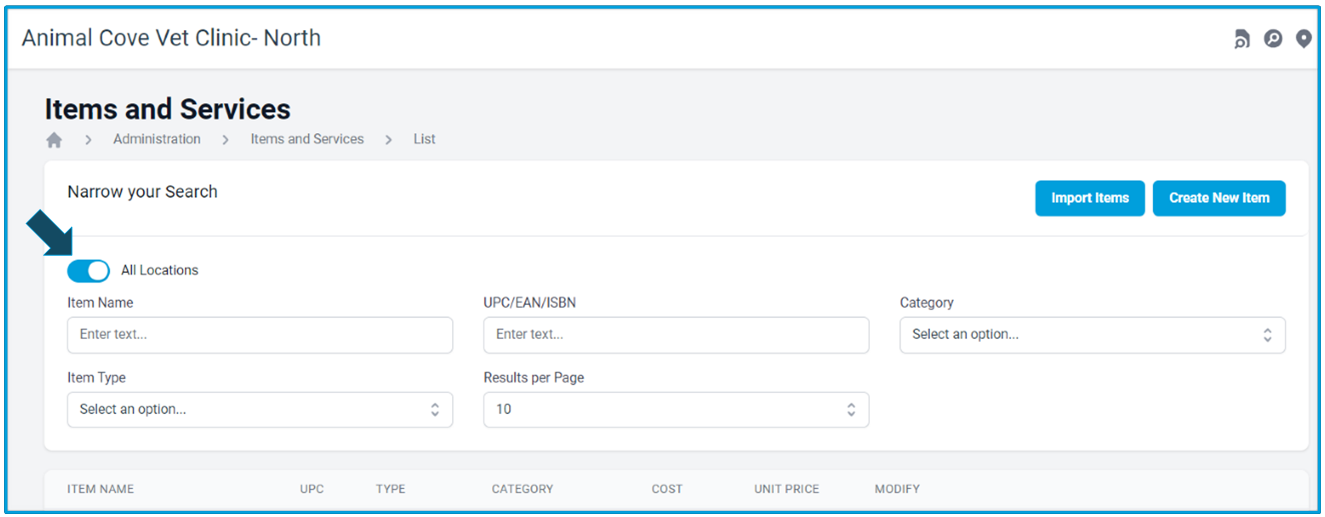Click the Import Items button

coord(1090,198)
